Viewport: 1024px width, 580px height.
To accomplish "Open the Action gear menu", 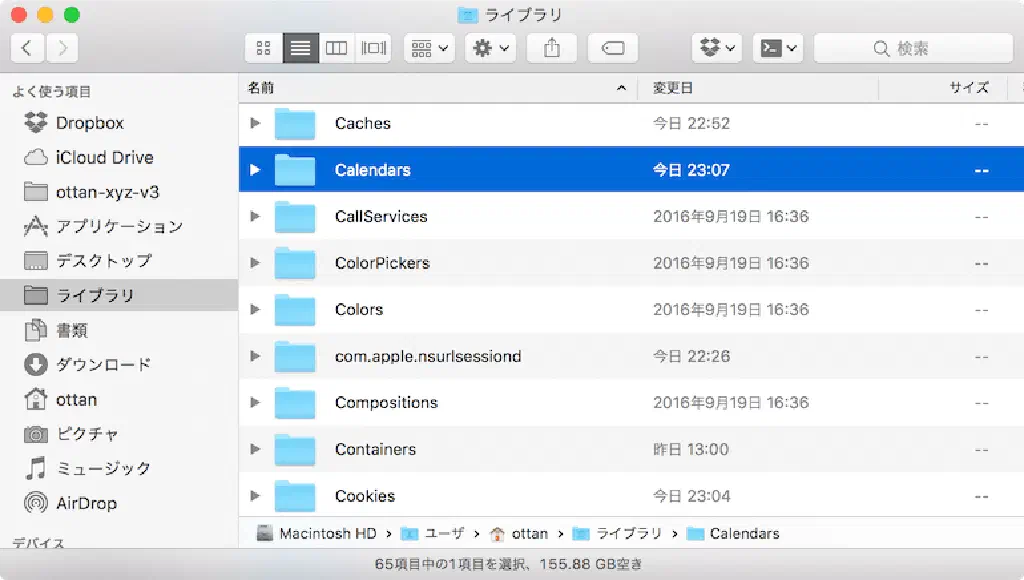I will click(x=490, y=48).
